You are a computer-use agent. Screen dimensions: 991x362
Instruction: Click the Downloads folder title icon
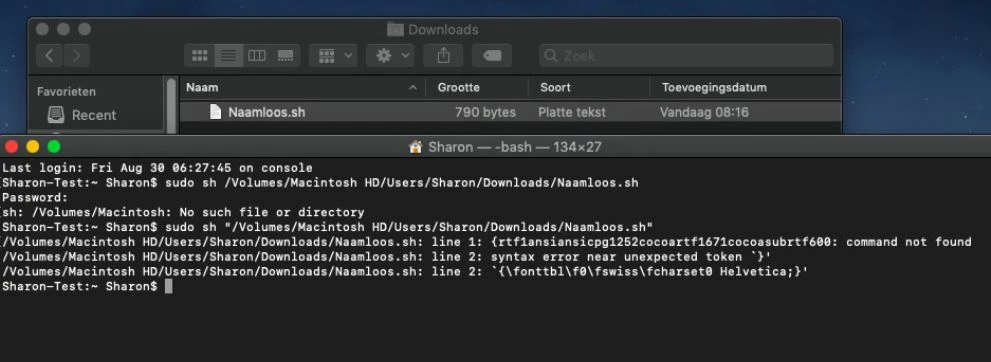(x=395, y=29)
